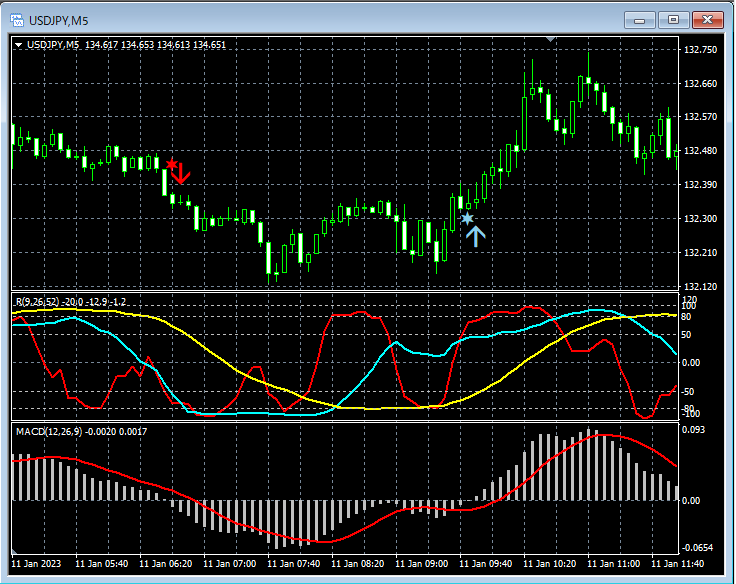Screen dimensions: 736x584
Task: Click the blue star buy signal
Action: click(x=467, y=218)
